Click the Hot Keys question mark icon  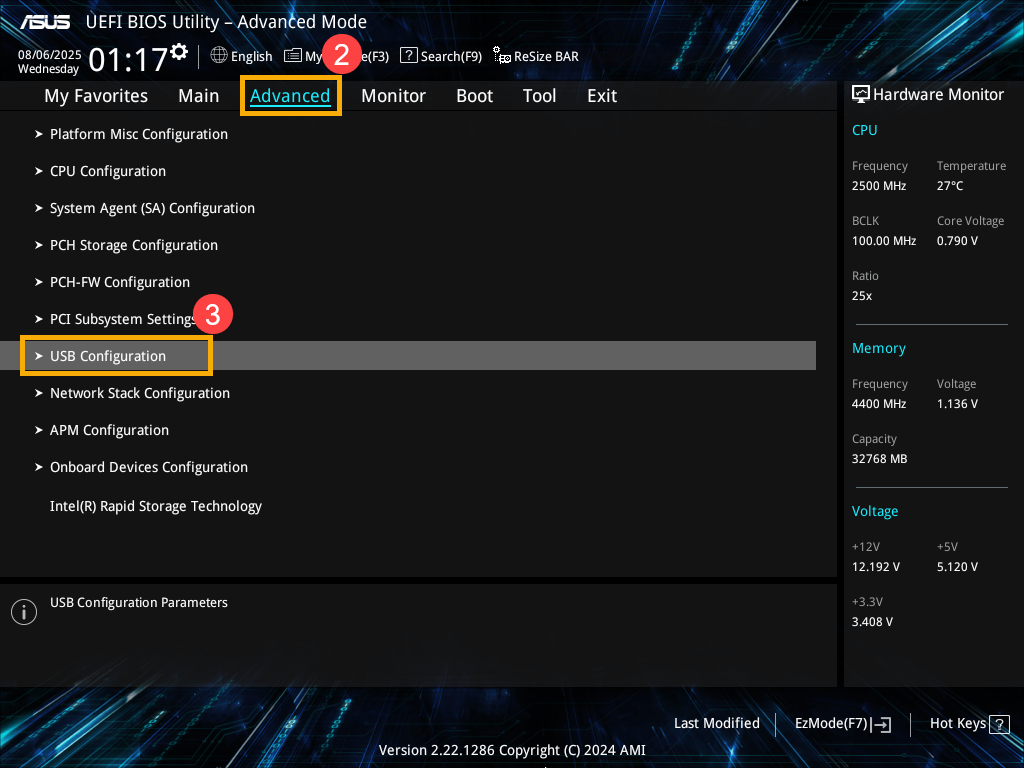(x=999, y=724)
